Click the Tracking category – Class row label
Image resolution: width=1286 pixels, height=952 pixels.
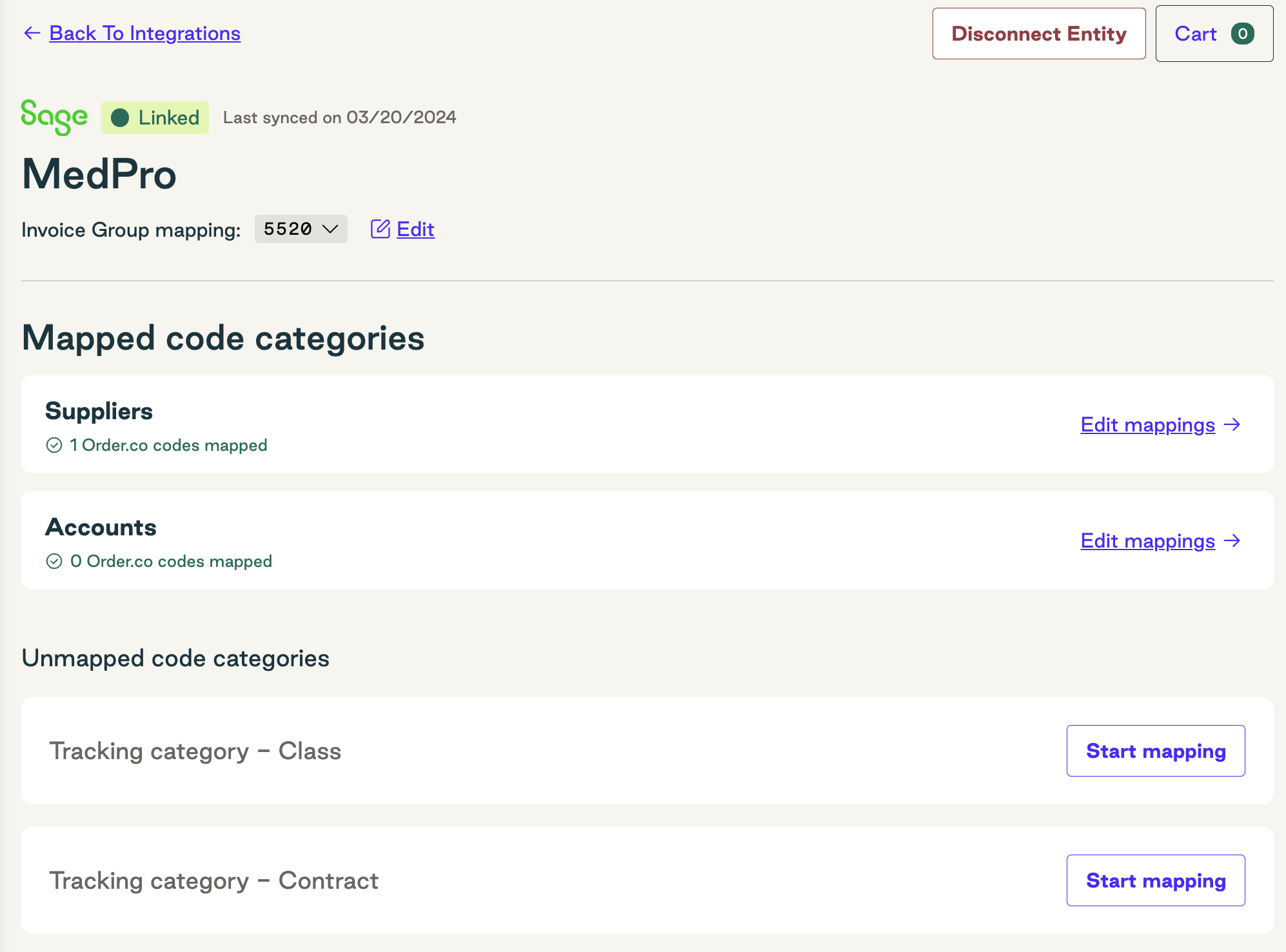195,751
